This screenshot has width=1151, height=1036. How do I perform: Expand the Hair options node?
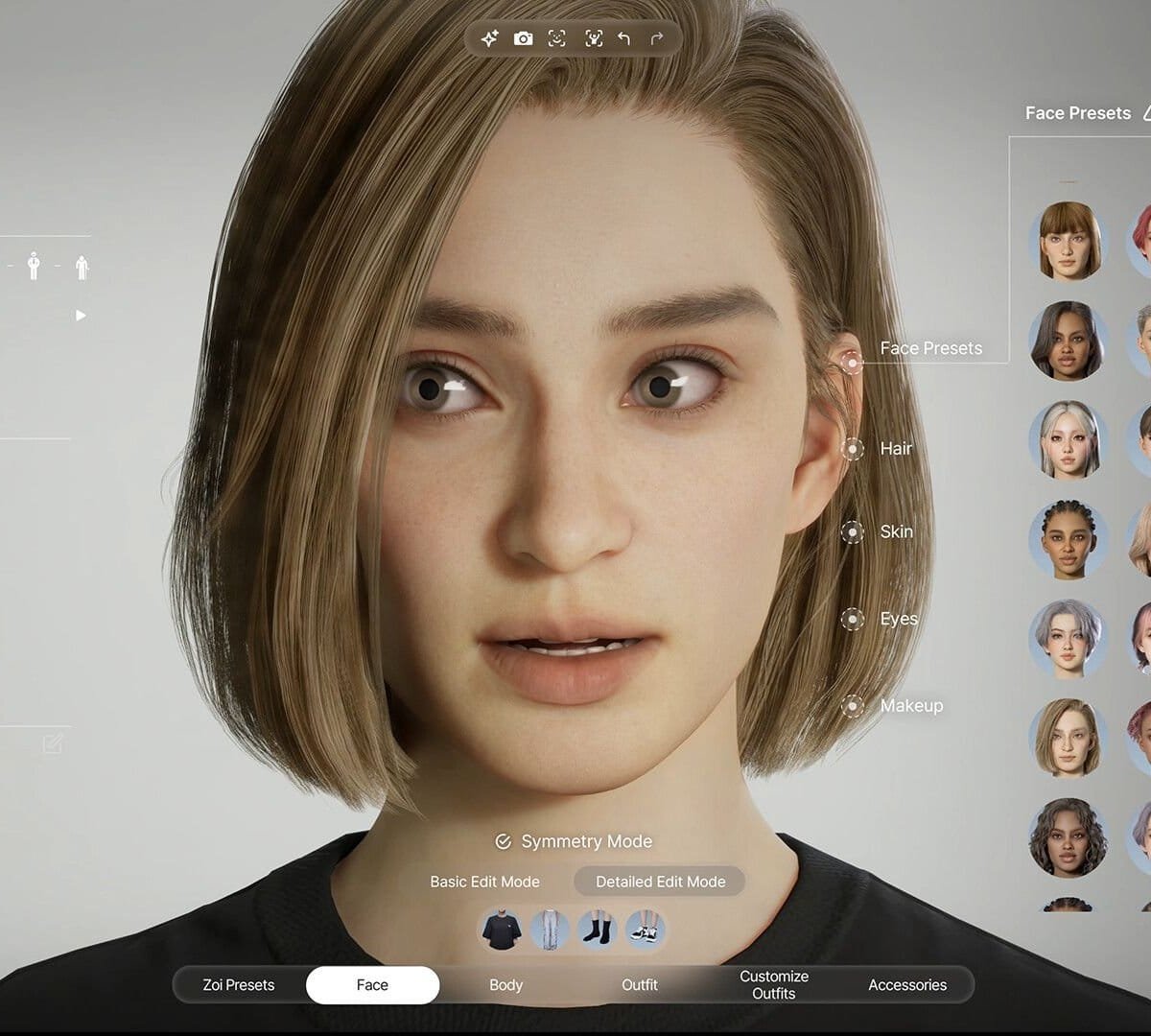click(x=852, y=448)
